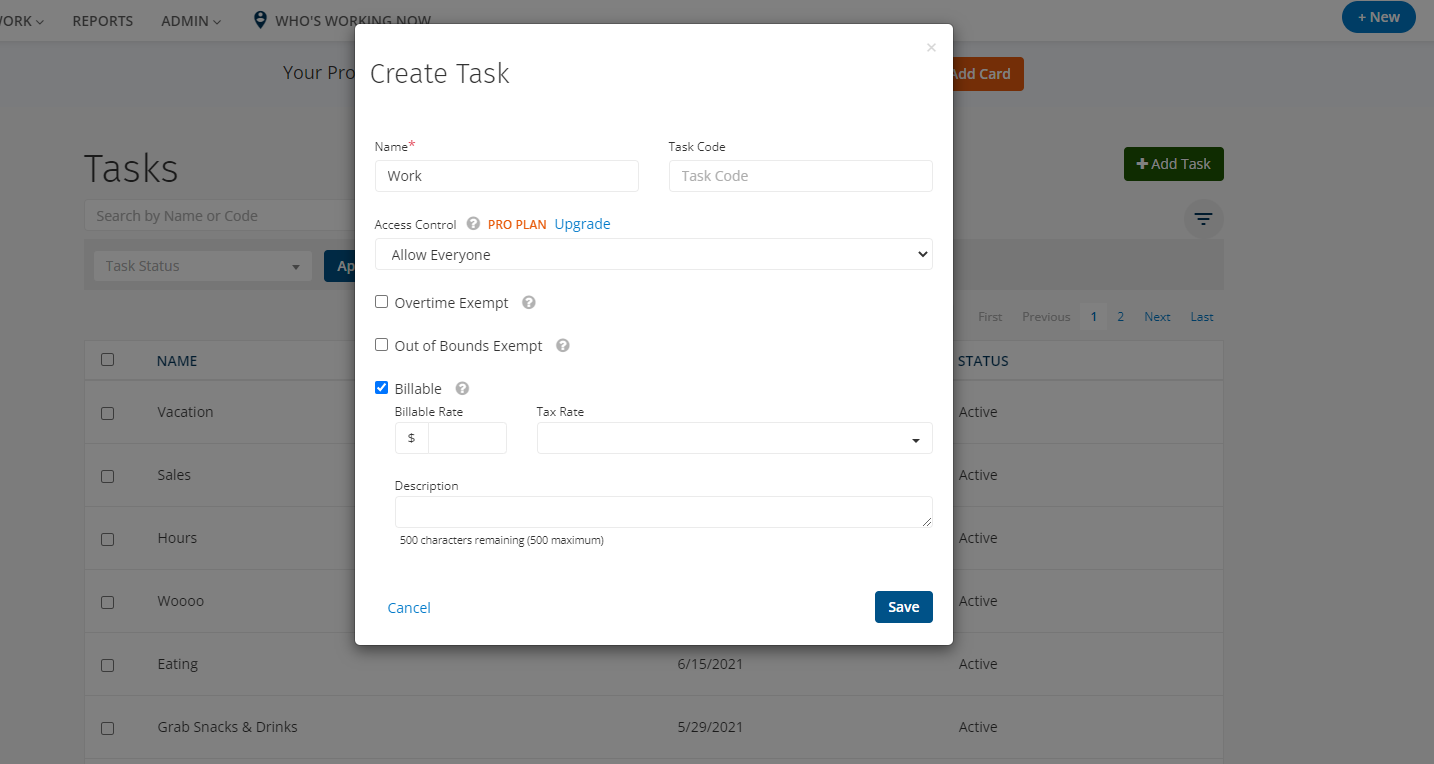Open the Task Status filter dropdown

click(x=202, y=266)
